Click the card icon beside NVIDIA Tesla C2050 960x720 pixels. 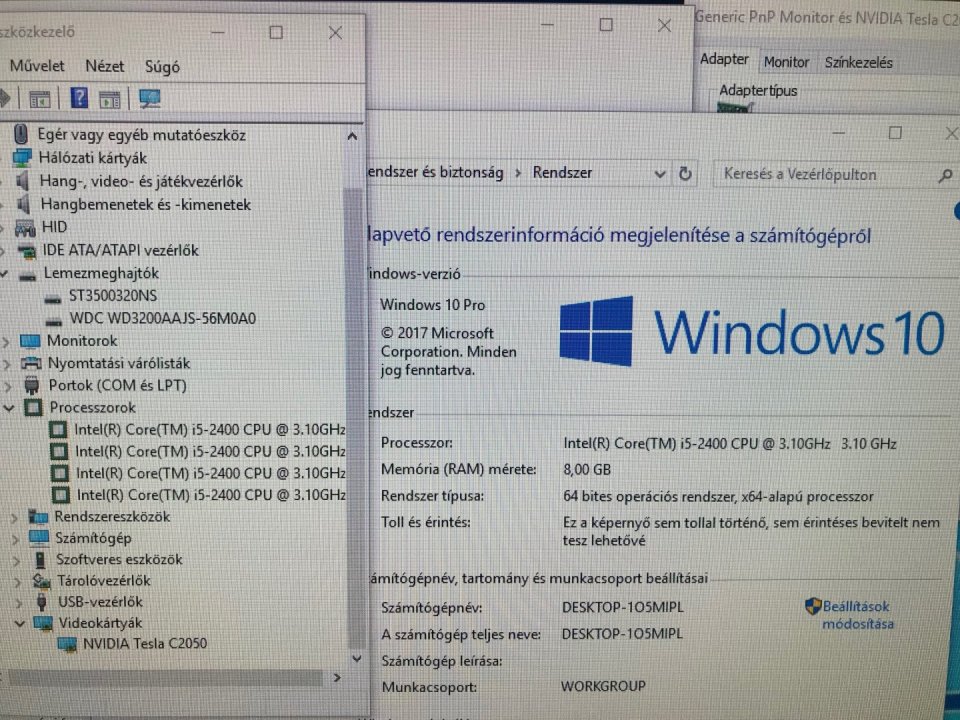point(67,645)
